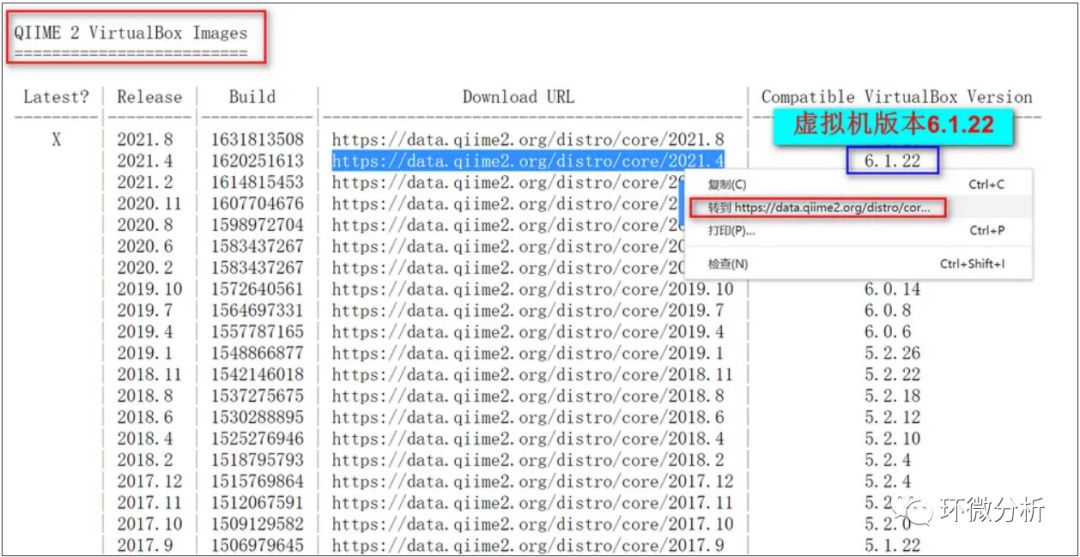This screenshot has height=557, width=1080.
Task: Click the download URL ending in core/2017.11
Action: [532, 503]
